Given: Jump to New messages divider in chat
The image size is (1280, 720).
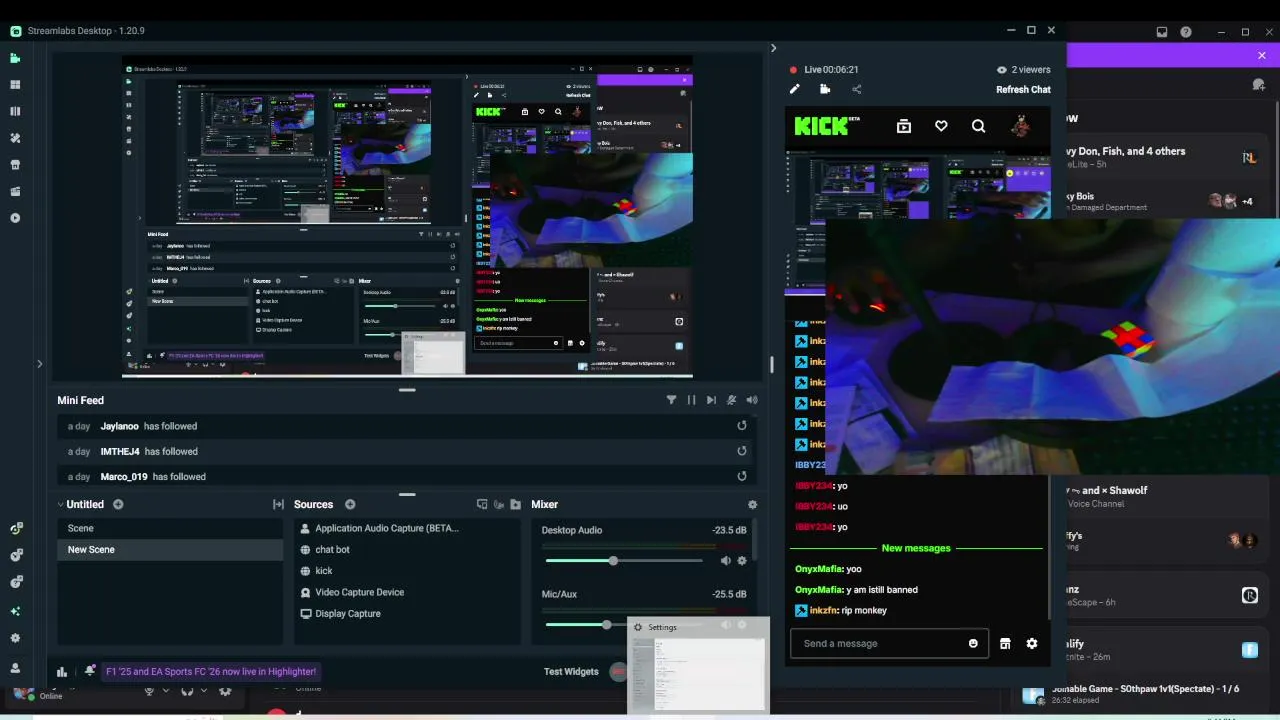Looking at the screenshot, I should coord(916,548).
